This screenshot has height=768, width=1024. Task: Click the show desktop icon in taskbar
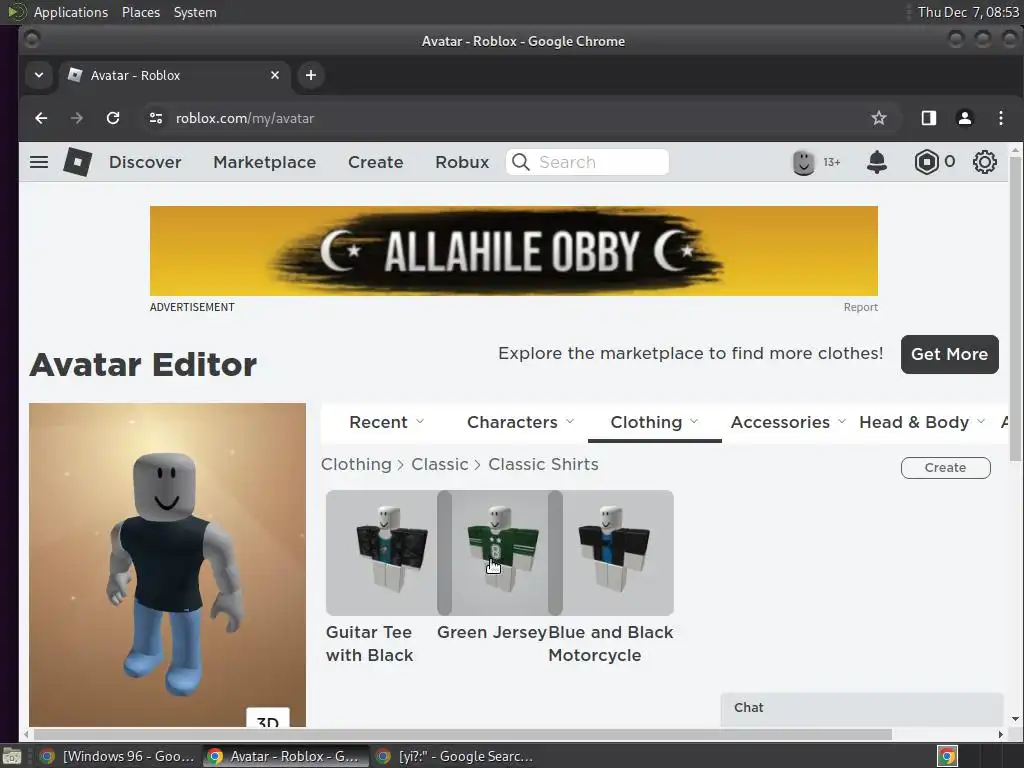[x=11, y=756]
